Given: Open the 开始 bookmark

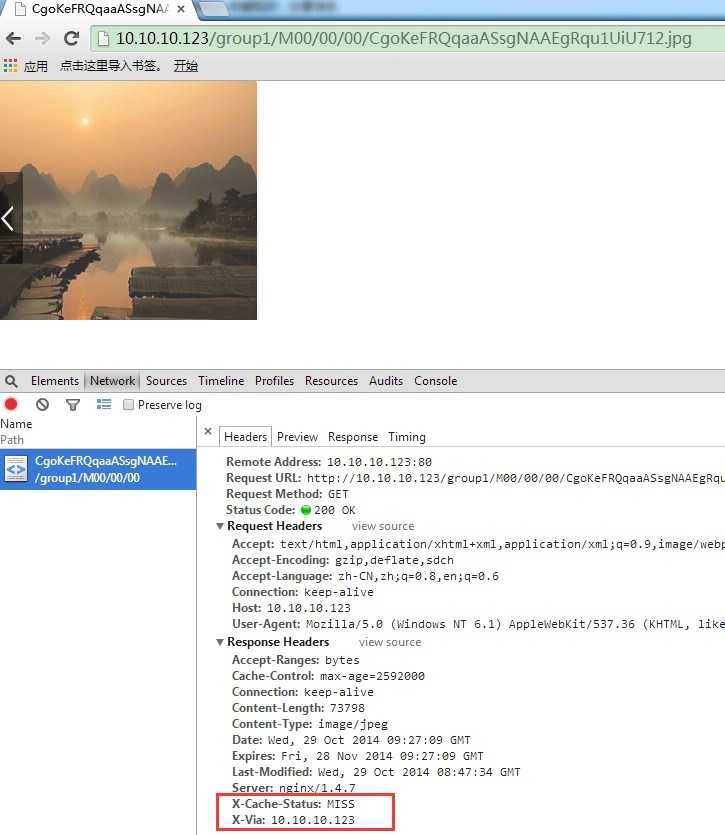Looking at the screenshot, I should [x=185, y=66].
